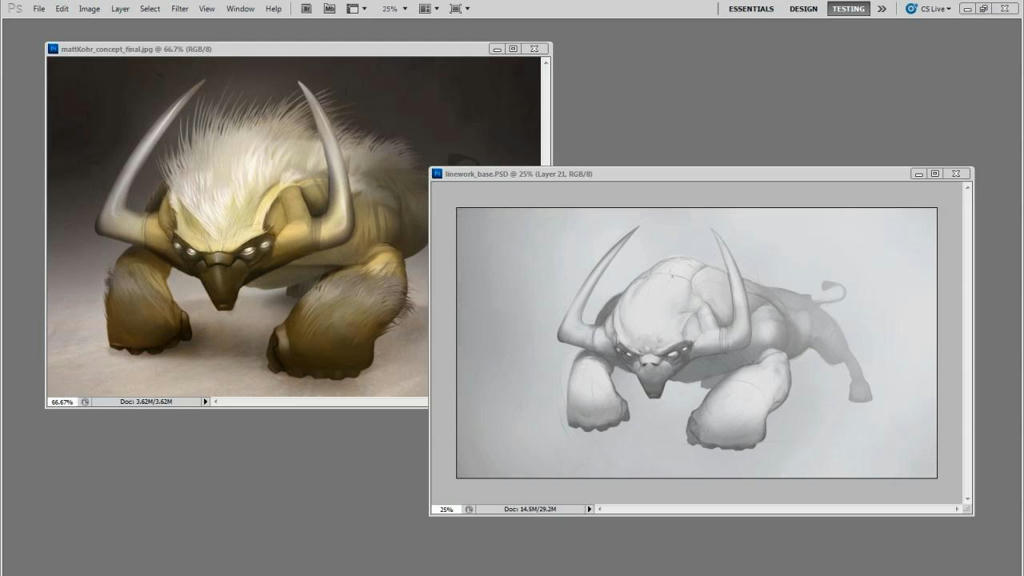Click scroll-up arrow of linework window scrollbar

[x=967, y=187]
